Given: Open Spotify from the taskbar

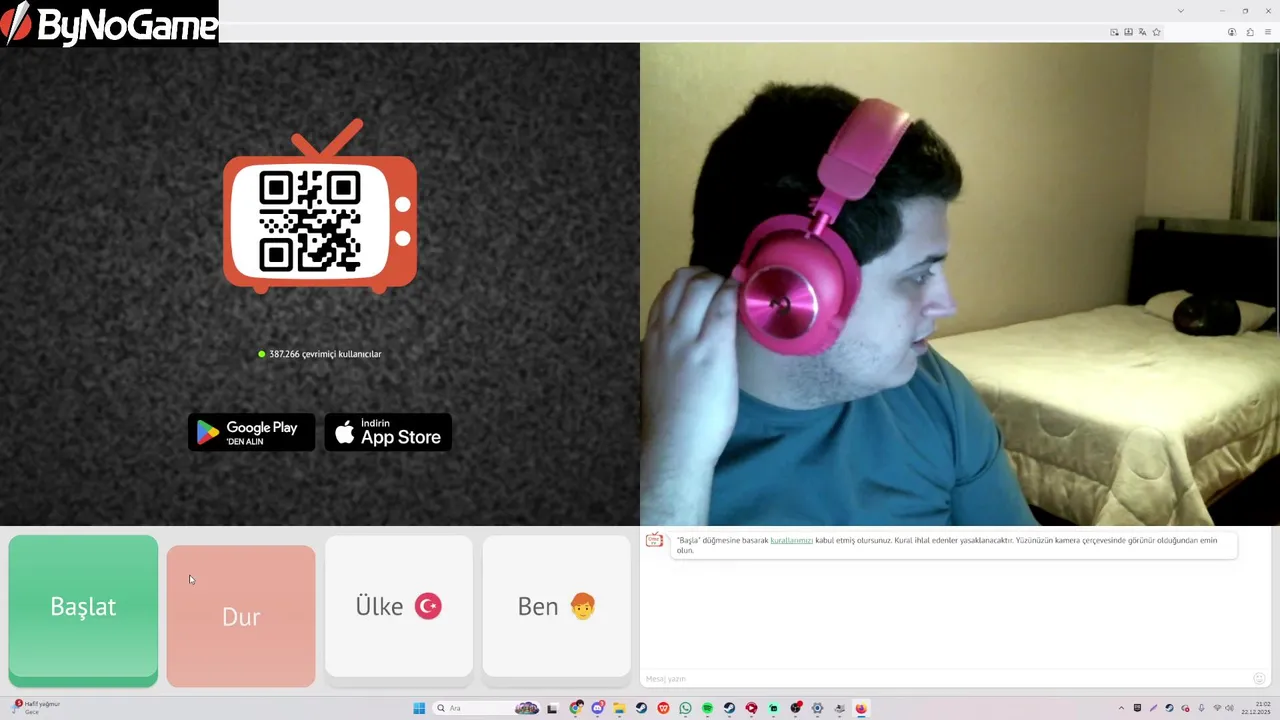Looking at the screenshot, I should pyautogui.click(x=707, y=708).
